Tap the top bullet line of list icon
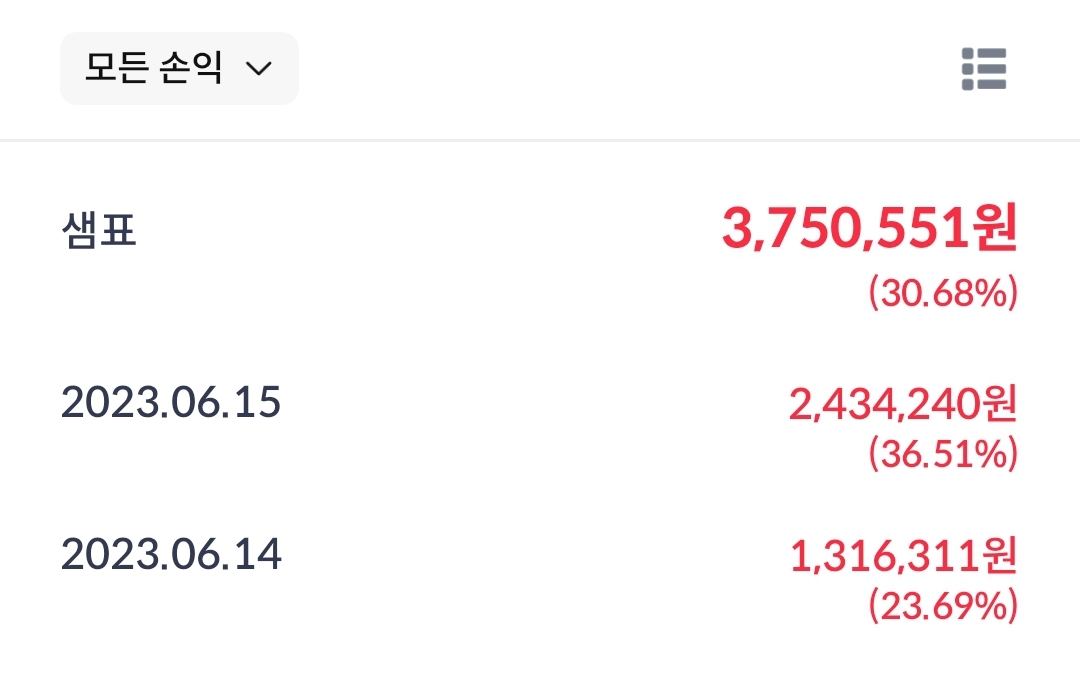Screen dimensions: 1080x688 [x=984, y=53]
